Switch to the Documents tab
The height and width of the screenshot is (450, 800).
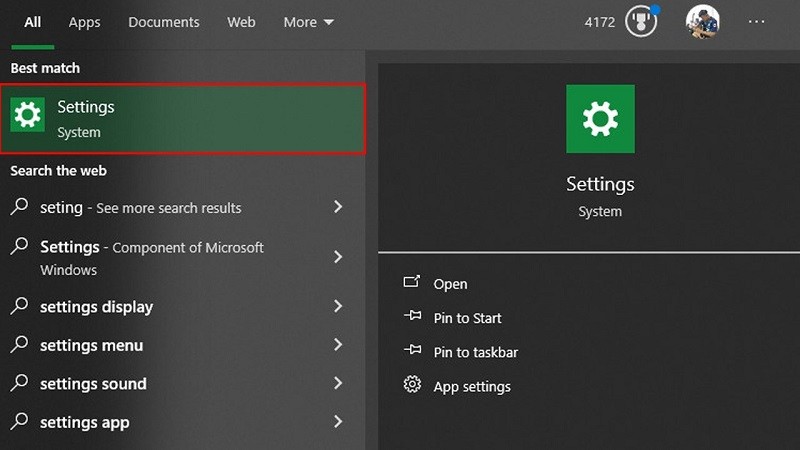coord(163,22)
